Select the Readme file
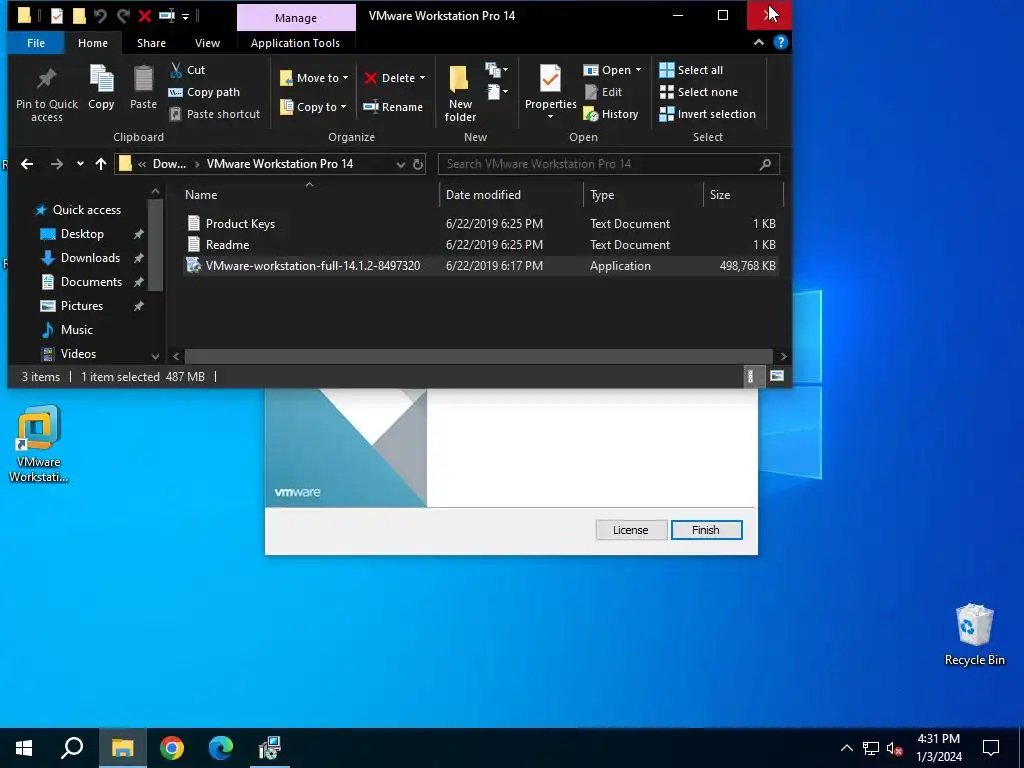 coord(480,245)
